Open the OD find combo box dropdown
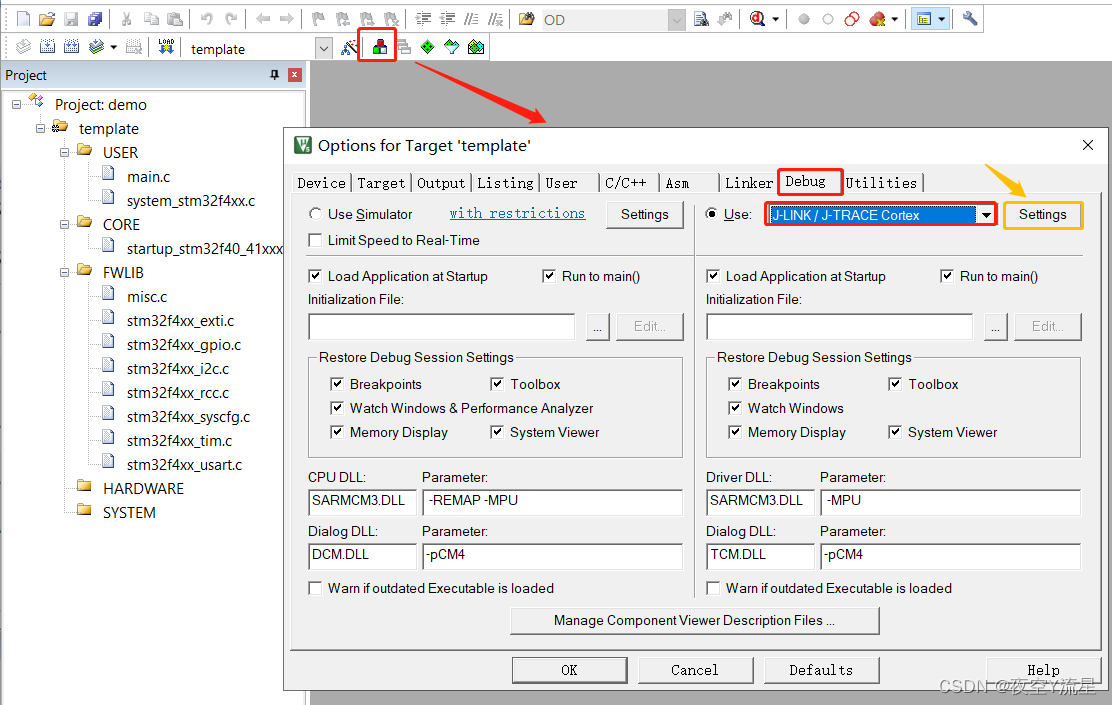Screen dimensions: 1112x705 point(677,20)
